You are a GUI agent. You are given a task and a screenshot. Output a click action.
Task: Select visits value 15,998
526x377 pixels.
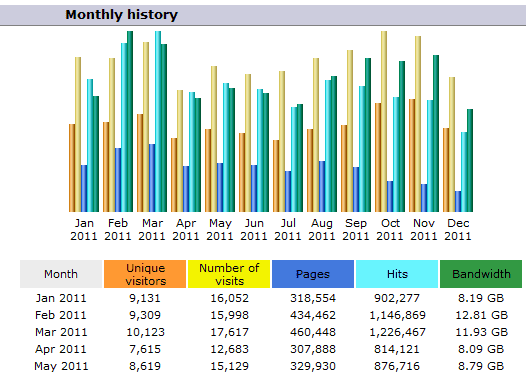[229, 315]
